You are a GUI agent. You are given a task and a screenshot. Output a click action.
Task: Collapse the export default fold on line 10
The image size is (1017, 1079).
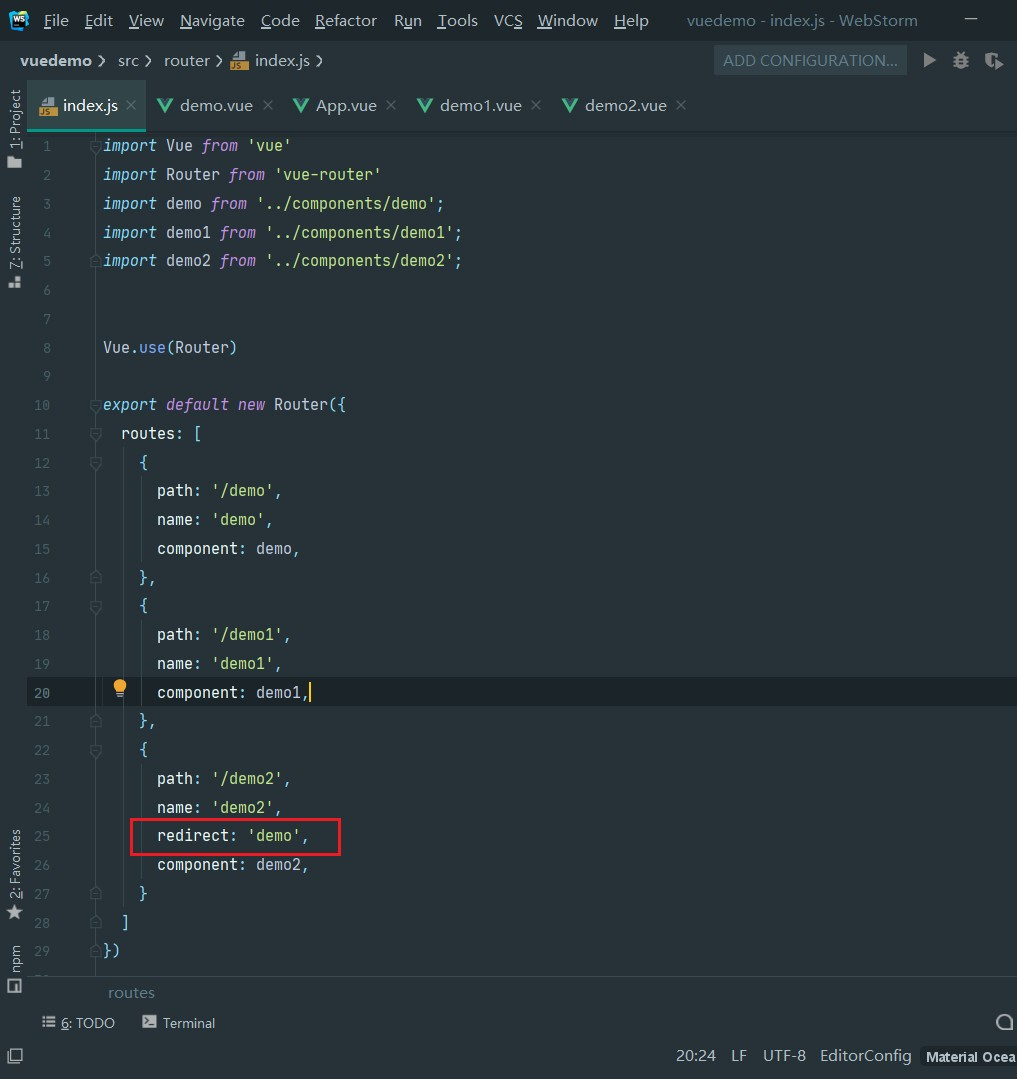pyautogui.click(x=96, y=405)
